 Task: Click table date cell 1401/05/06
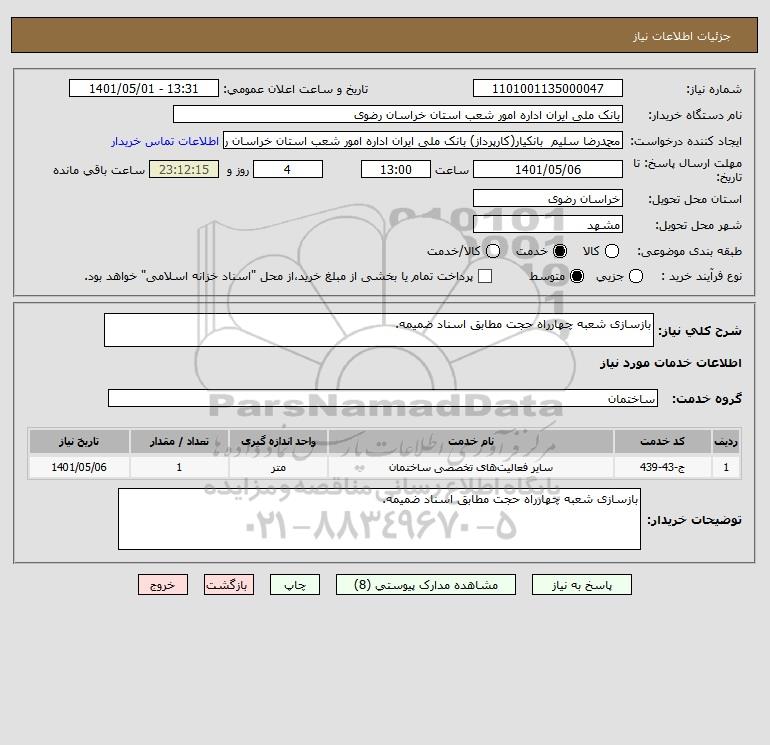79,467
